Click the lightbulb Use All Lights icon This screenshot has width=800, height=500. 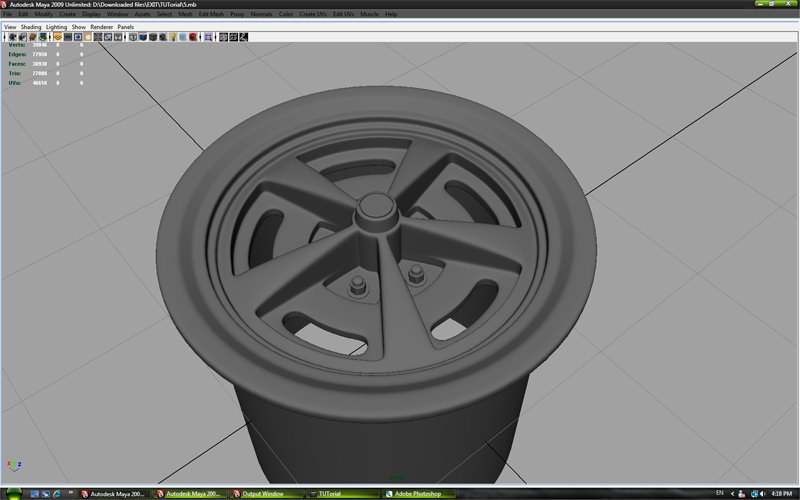click(173, 37)
